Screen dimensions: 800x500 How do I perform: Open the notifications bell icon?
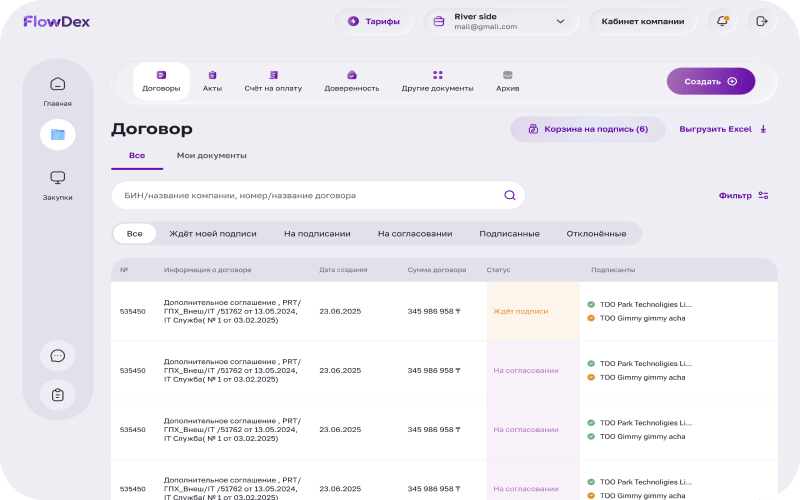tap(722, 21)
